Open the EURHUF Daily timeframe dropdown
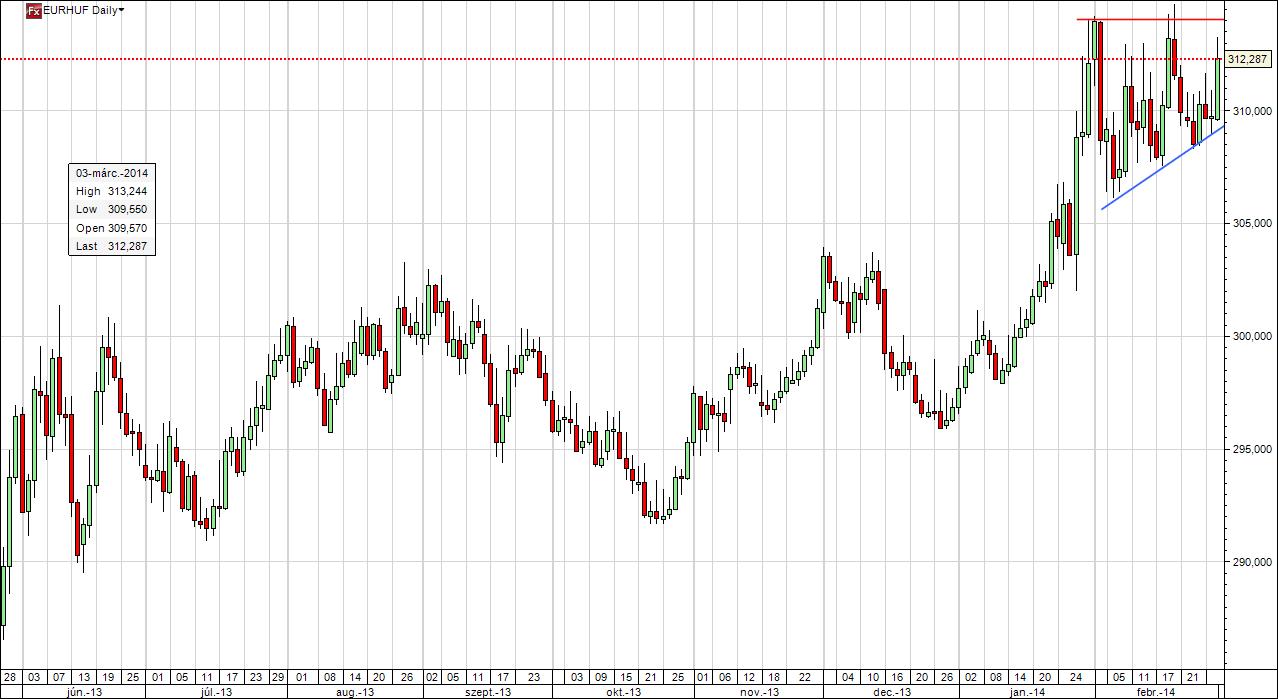The height and width of the screenshot is (699, 1278). click(122, 10)
